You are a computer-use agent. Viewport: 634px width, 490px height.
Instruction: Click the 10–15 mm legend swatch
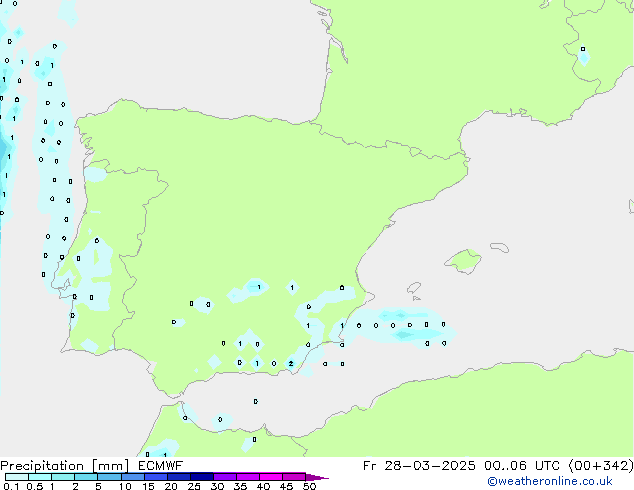tap(132, 477)
